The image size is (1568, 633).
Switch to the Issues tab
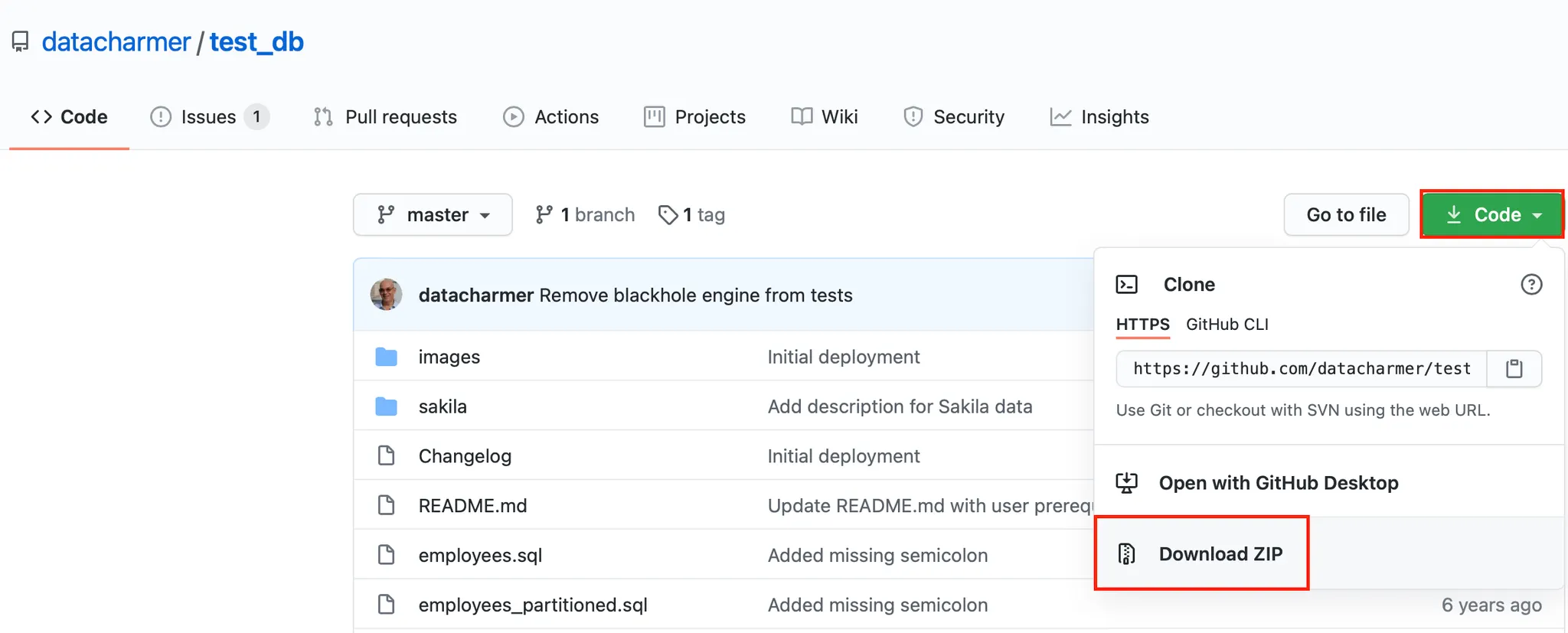pyautogui.click(x=208, y=117)
